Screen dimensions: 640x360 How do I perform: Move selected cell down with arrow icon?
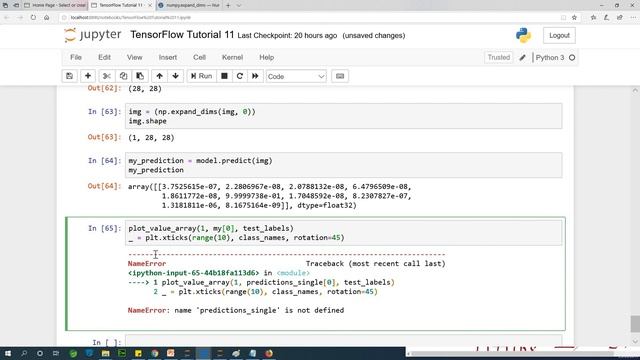[x=176, y=76]
